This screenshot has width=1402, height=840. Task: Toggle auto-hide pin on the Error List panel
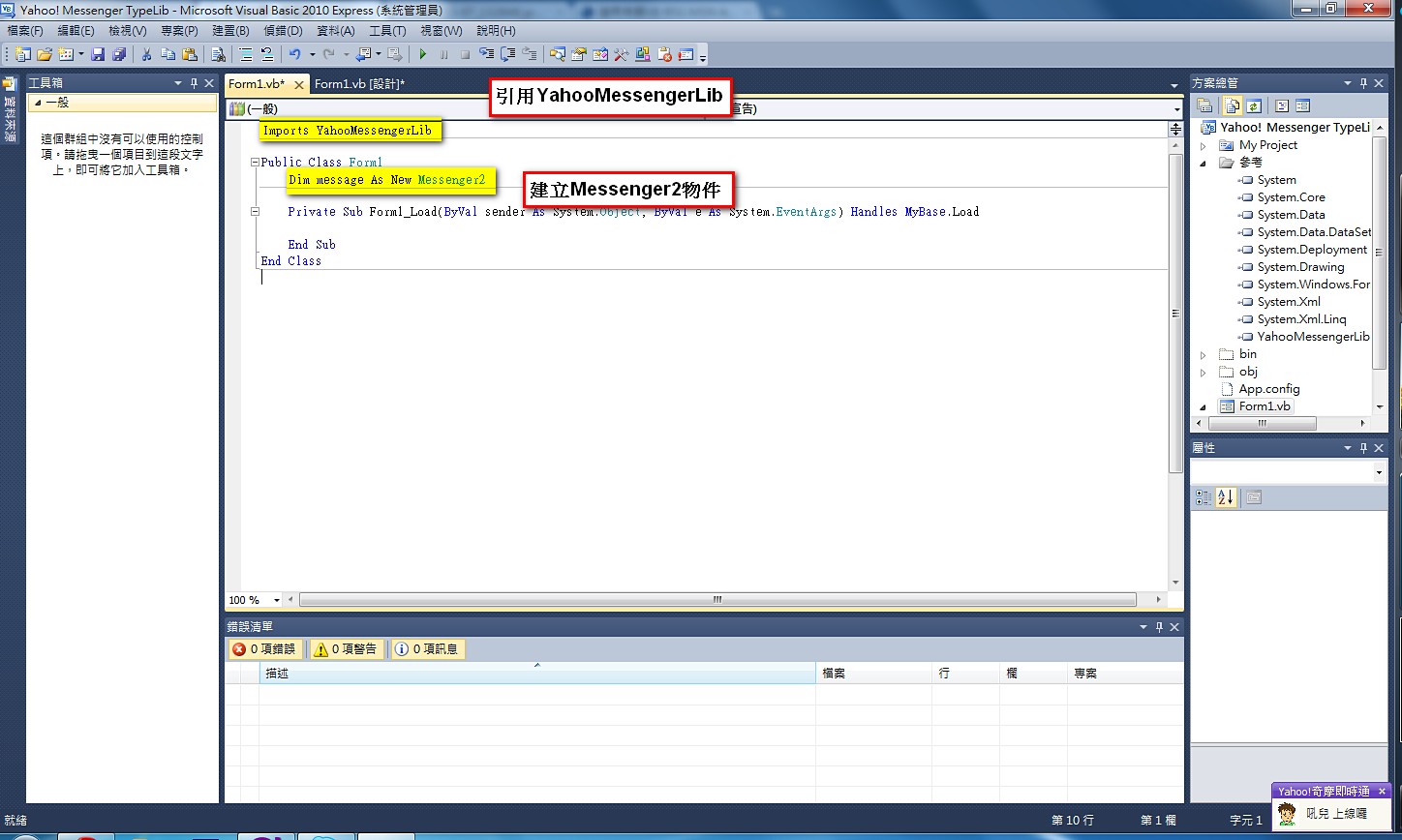1160,627
